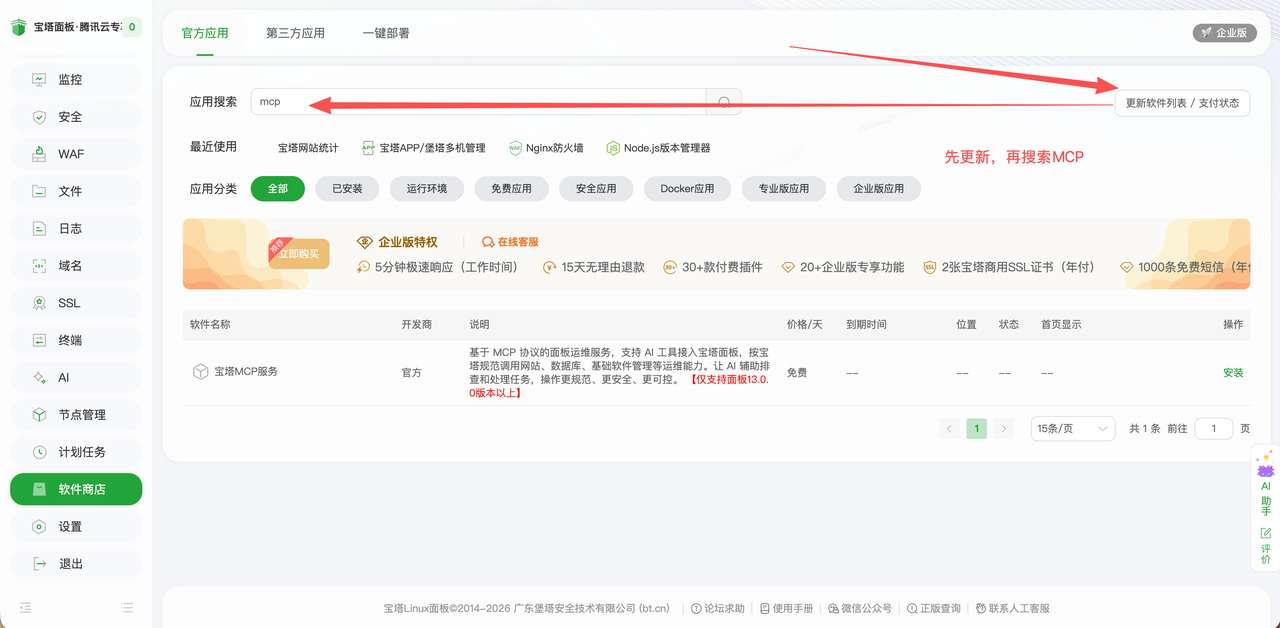
Task: Open recently used Nginx防火墙
Action: click(546, 148)
